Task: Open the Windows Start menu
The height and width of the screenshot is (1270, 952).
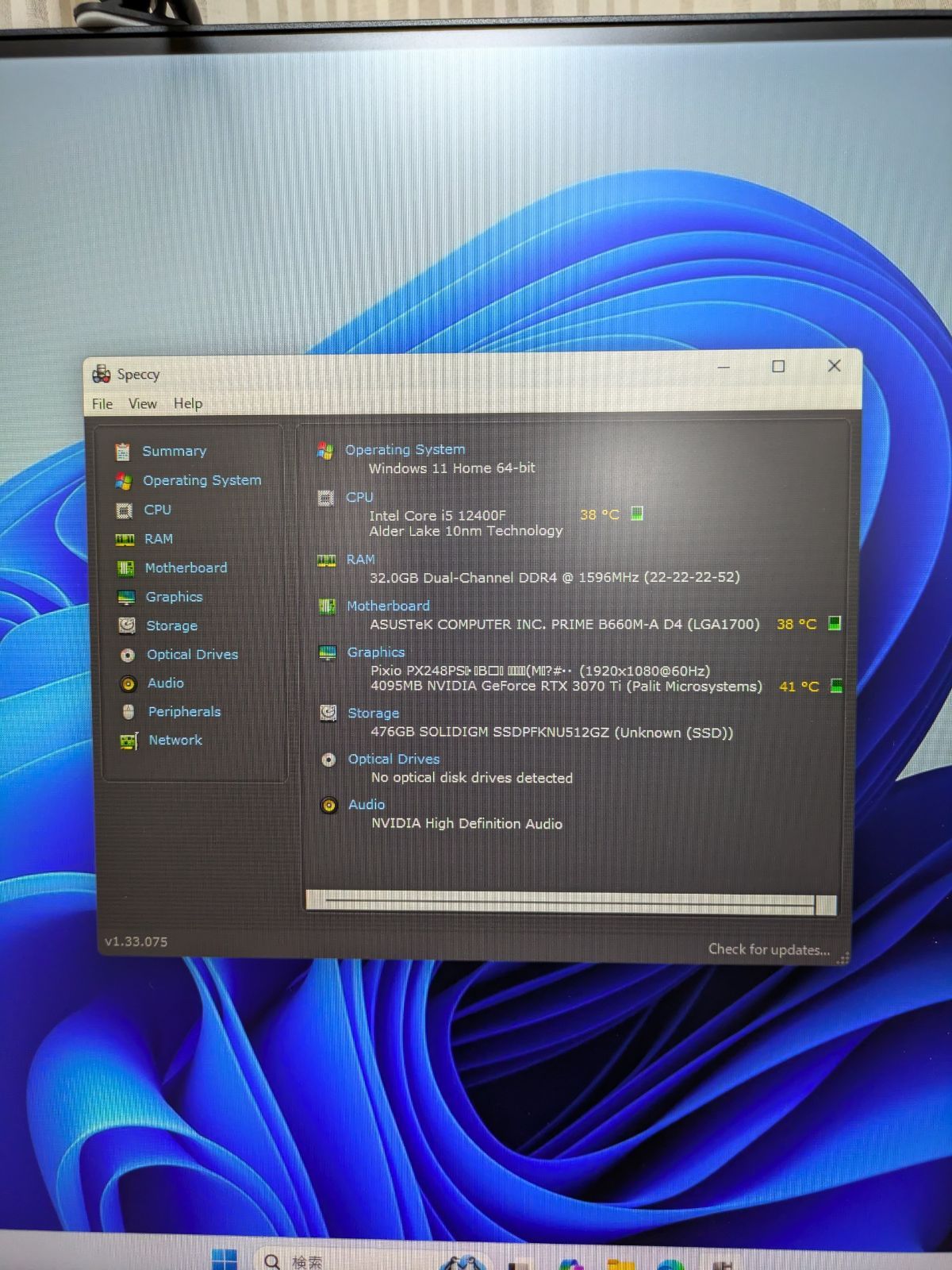Action: (x=225, y=1260)
